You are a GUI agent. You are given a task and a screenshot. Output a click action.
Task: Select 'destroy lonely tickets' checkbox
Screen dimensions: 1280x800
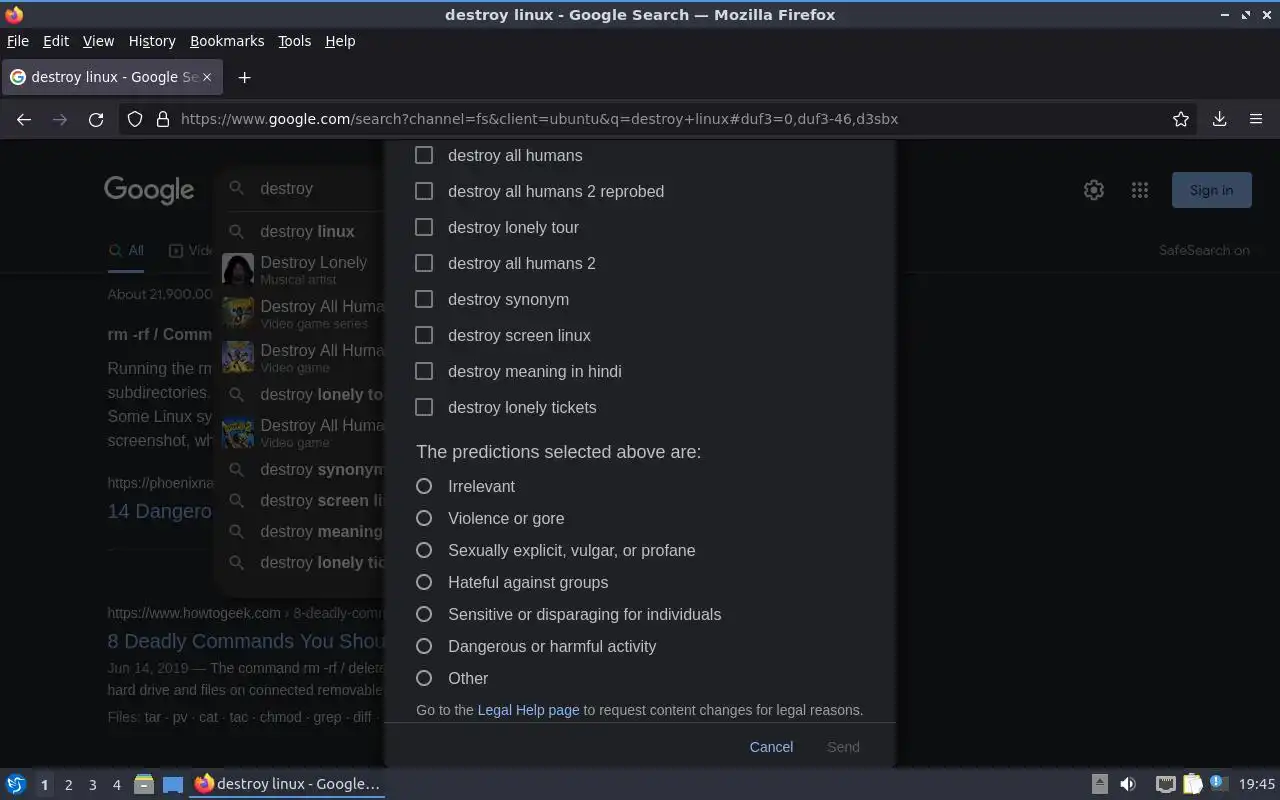(x=424, y=407)
